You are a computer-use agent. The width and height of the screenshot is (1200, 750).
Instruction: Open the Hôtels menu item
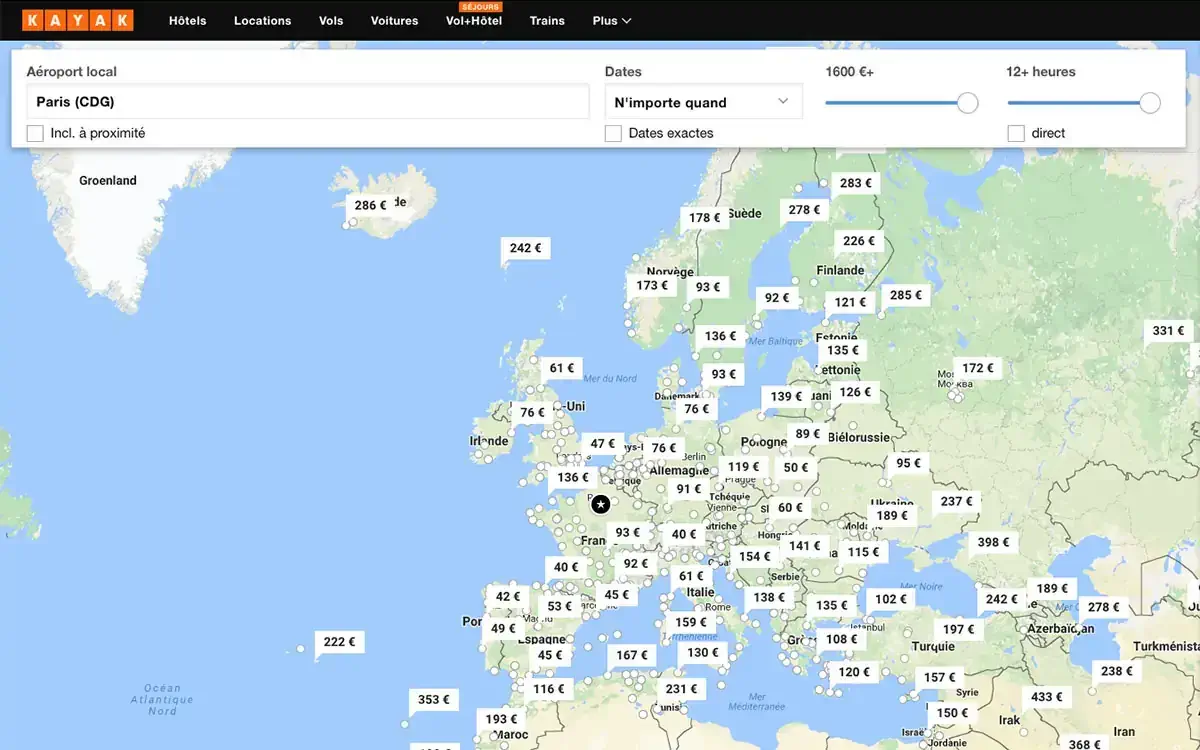[188, 21]
